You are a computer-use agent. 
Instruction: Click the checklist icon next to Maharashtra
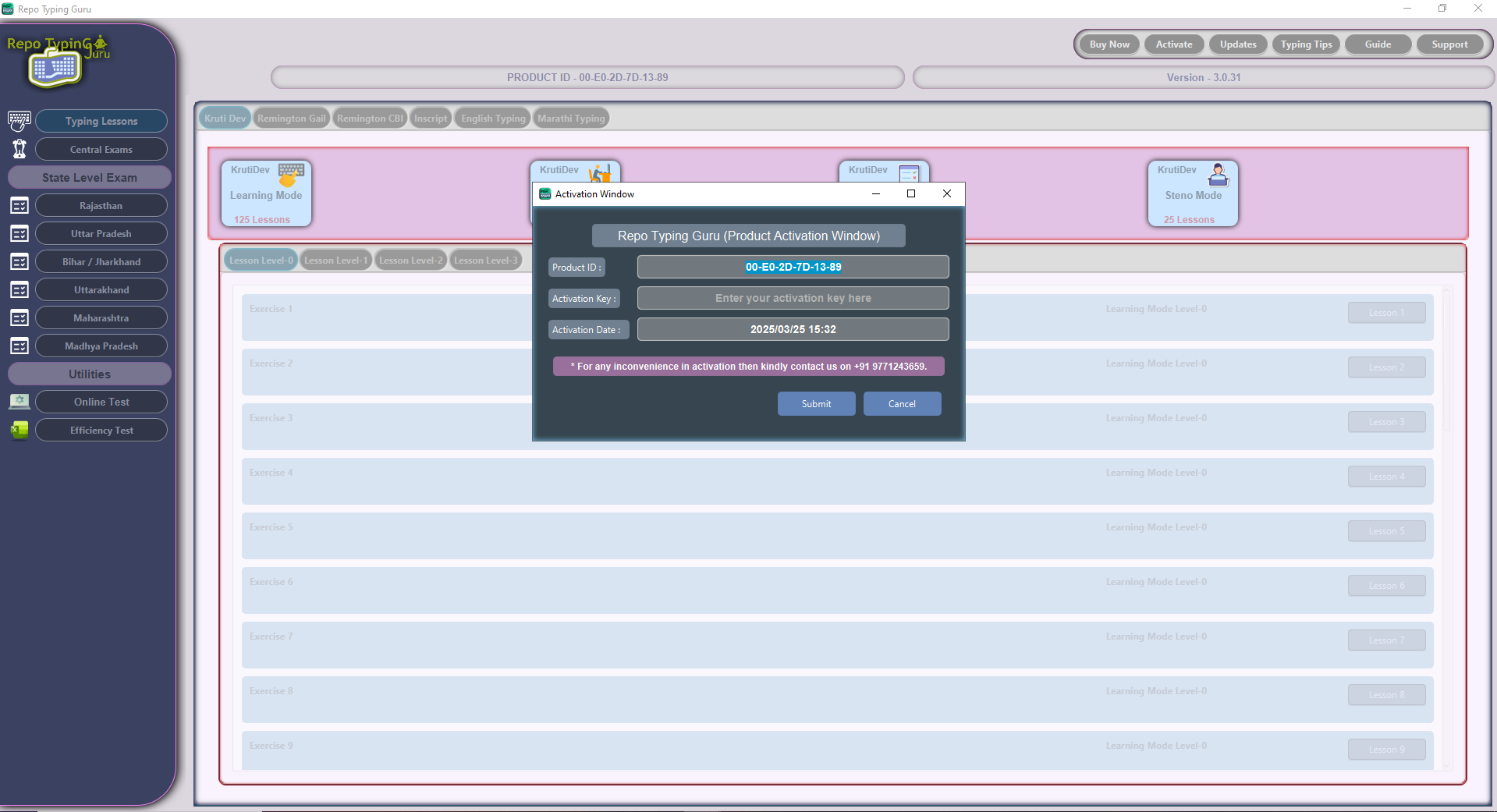pos(20,318)
